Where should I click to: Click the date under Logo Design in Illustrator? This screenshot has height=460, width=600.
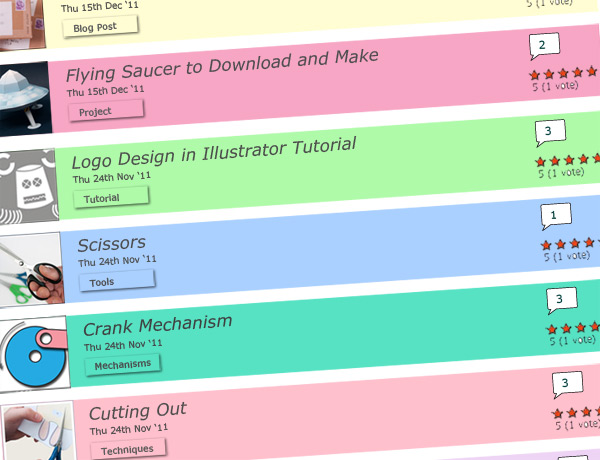(x=111, y=178)
